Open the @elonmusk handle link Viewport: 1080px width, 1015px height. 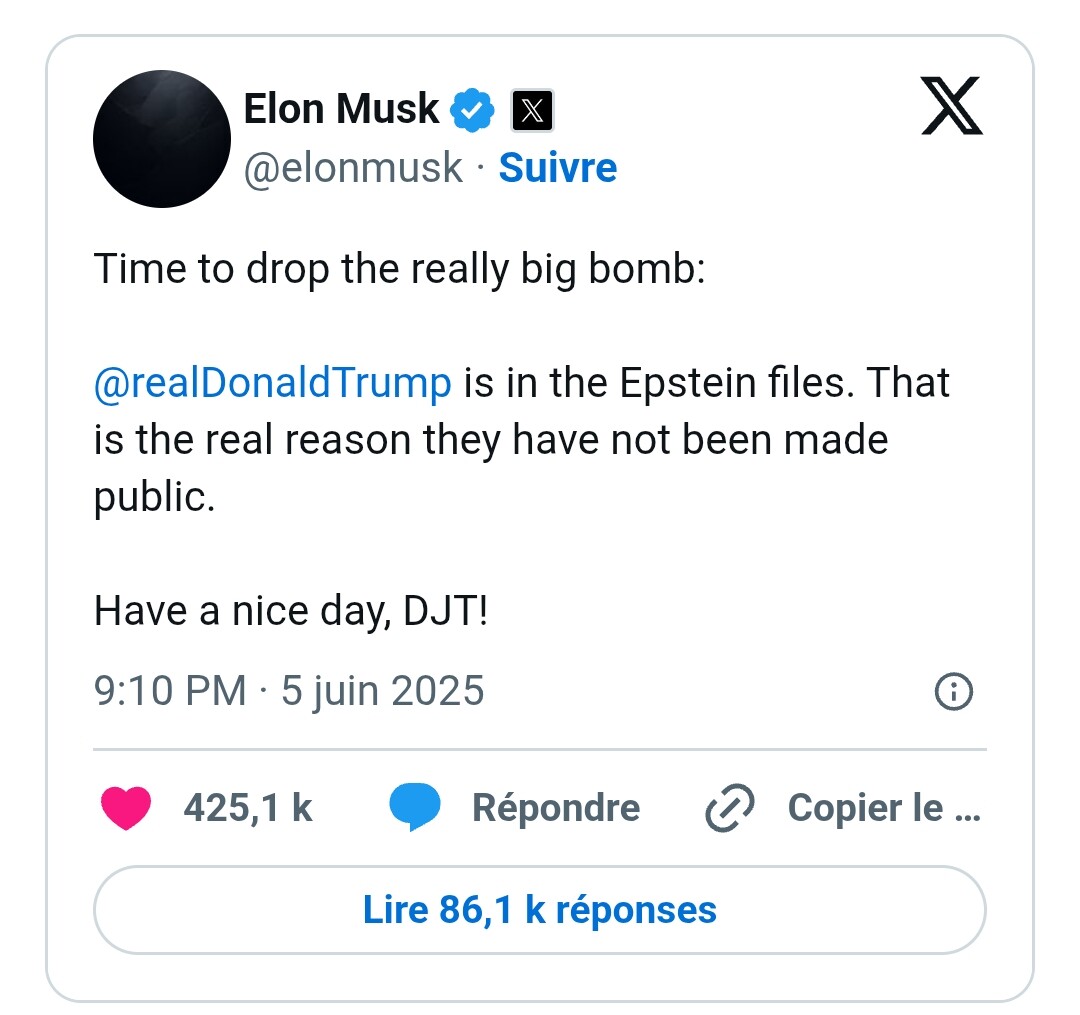click(x=353, y=168)
